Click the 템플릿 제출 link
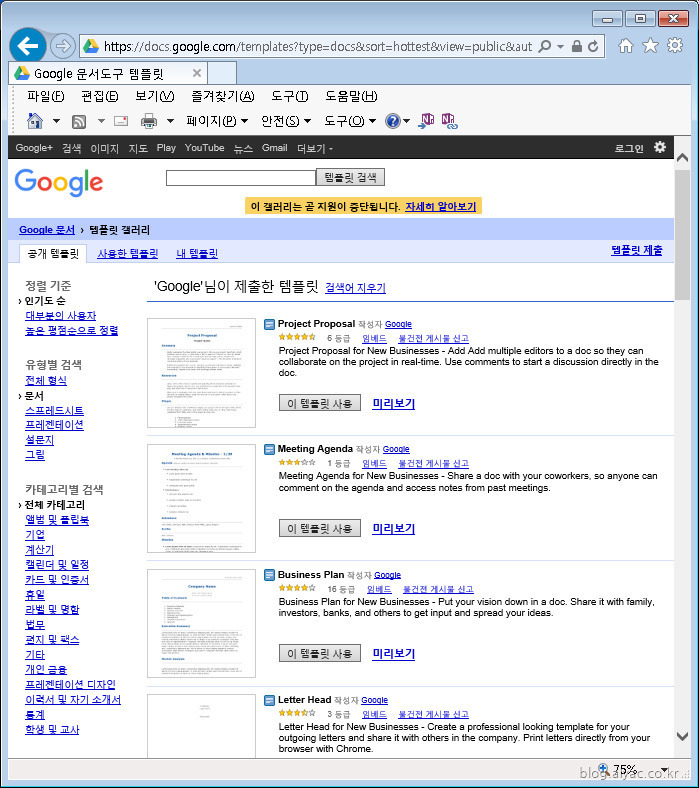Image resolution: width=699 pixels, height=788 pixels. (x=637, y=250)
